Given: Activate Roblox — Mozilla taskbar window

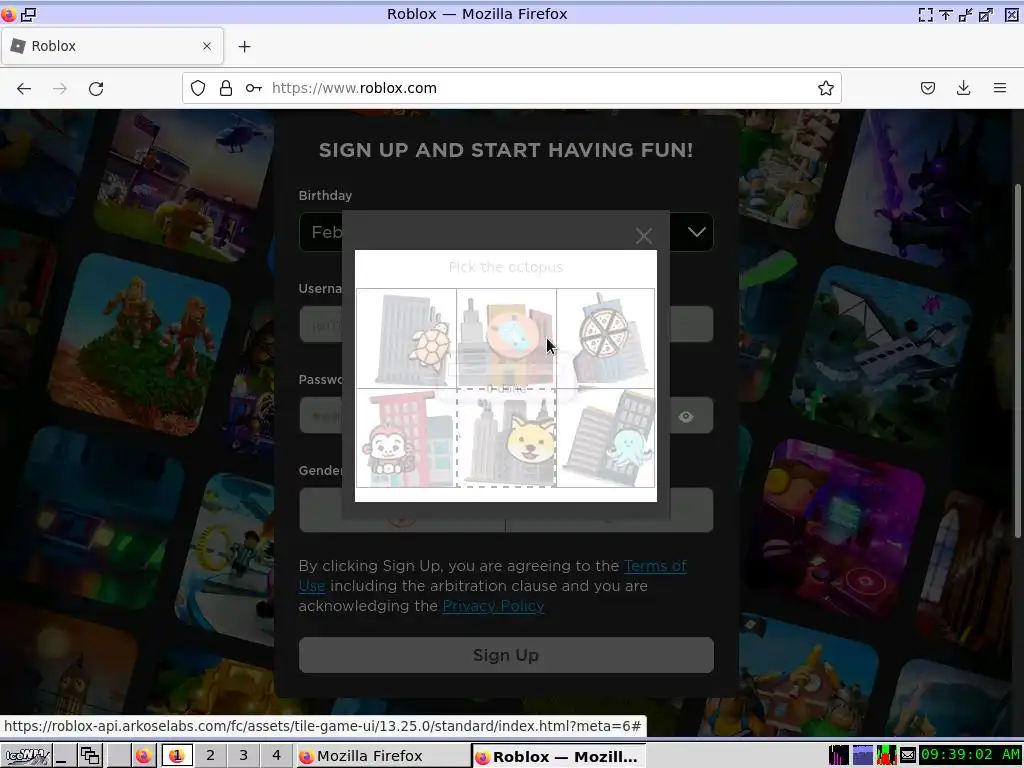Looking at the screenshot, I should [559, 756].
